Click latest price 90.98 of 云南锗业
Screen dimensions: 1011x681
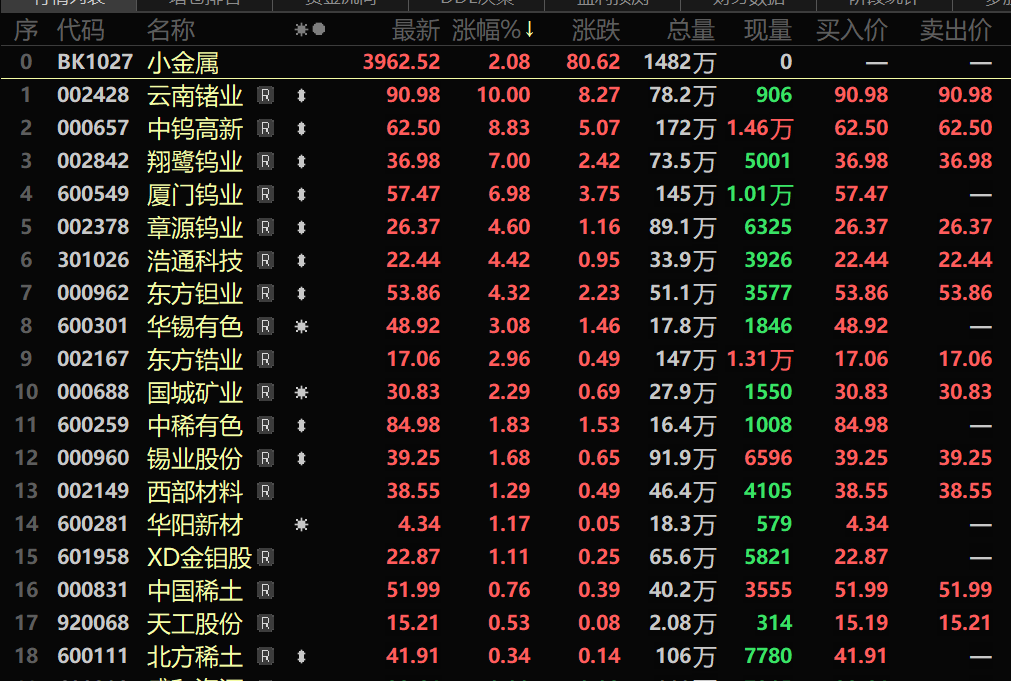[x=413, y=95]
